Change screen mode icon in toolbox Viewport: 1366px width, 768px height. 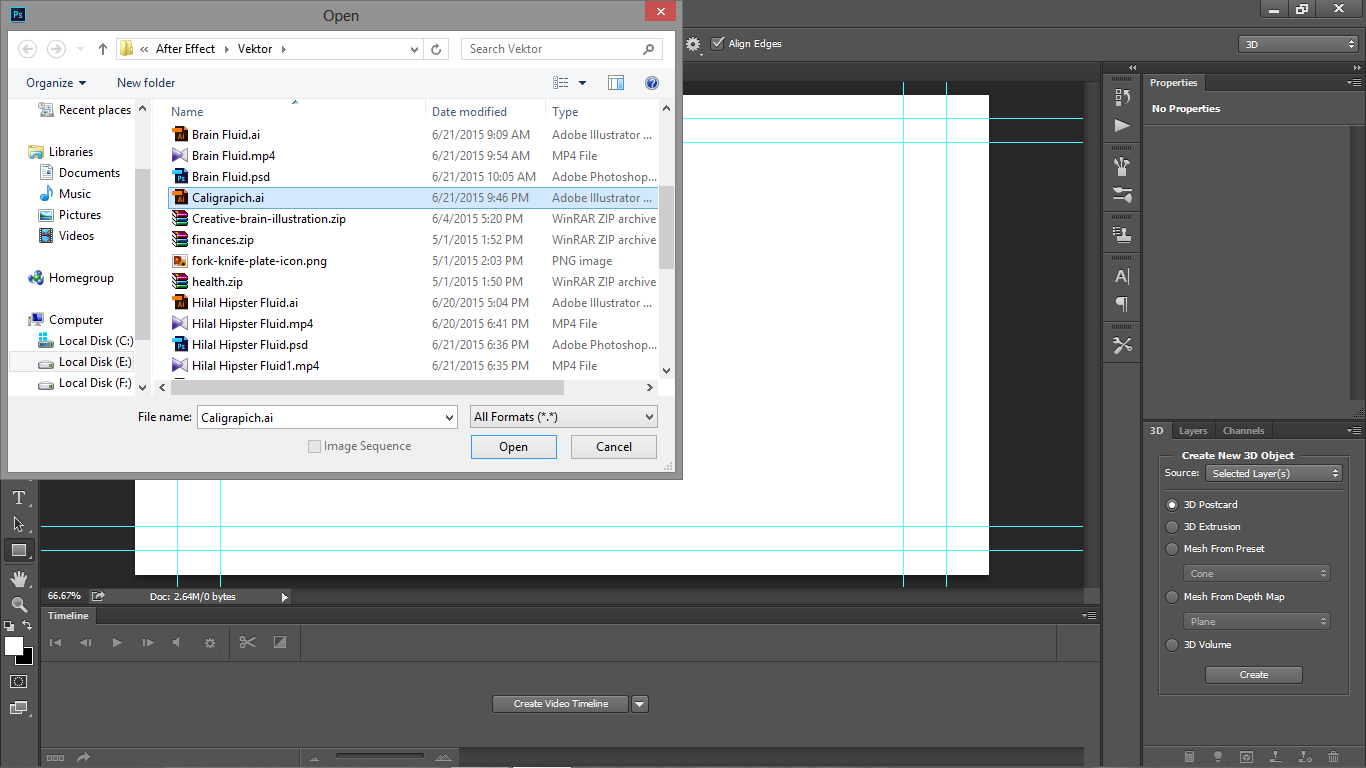19,708
